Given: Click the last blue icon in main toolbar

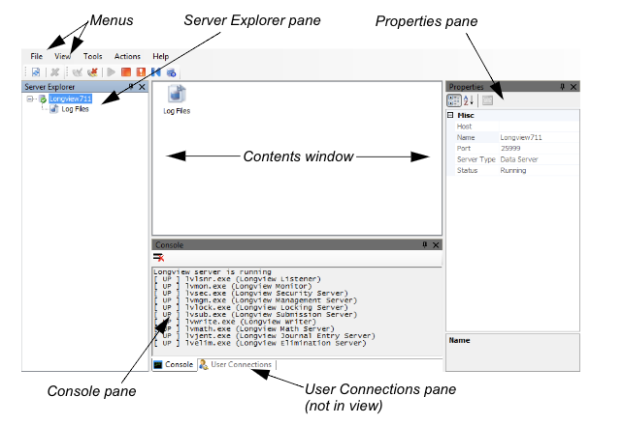Looking at the screenshot, I should pyautogui.click(x=172, y=73).
